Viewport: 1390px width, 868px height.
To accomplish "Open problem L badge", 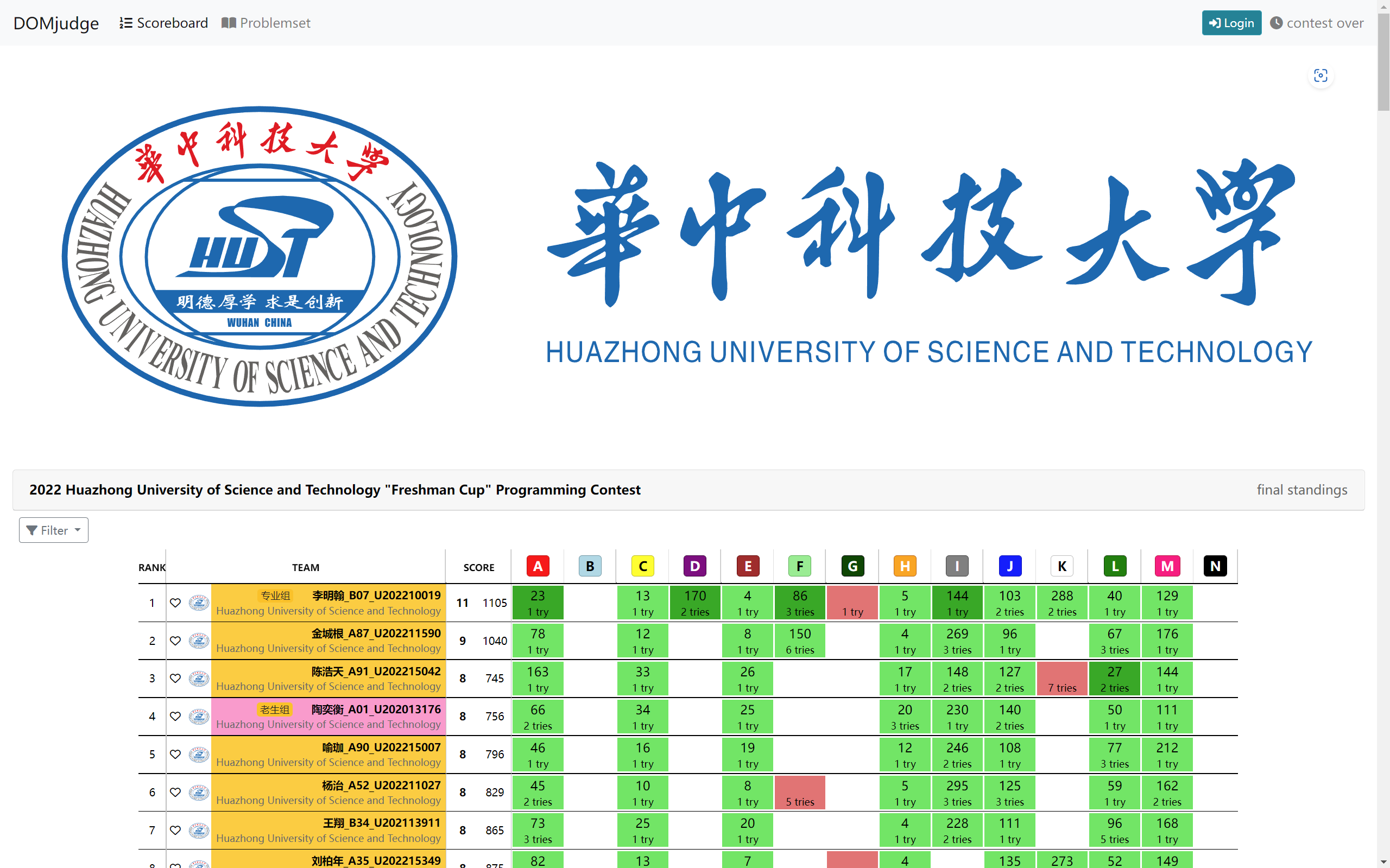I will [x=1115, y=566].
